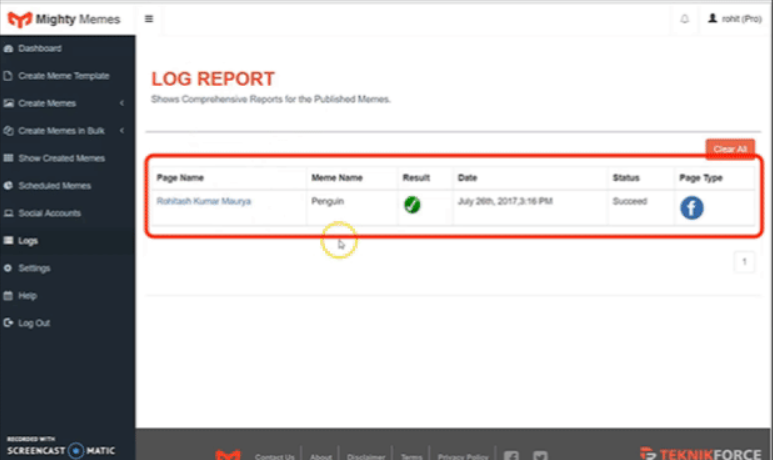Click the Settings gear icon

coord(8,268)
